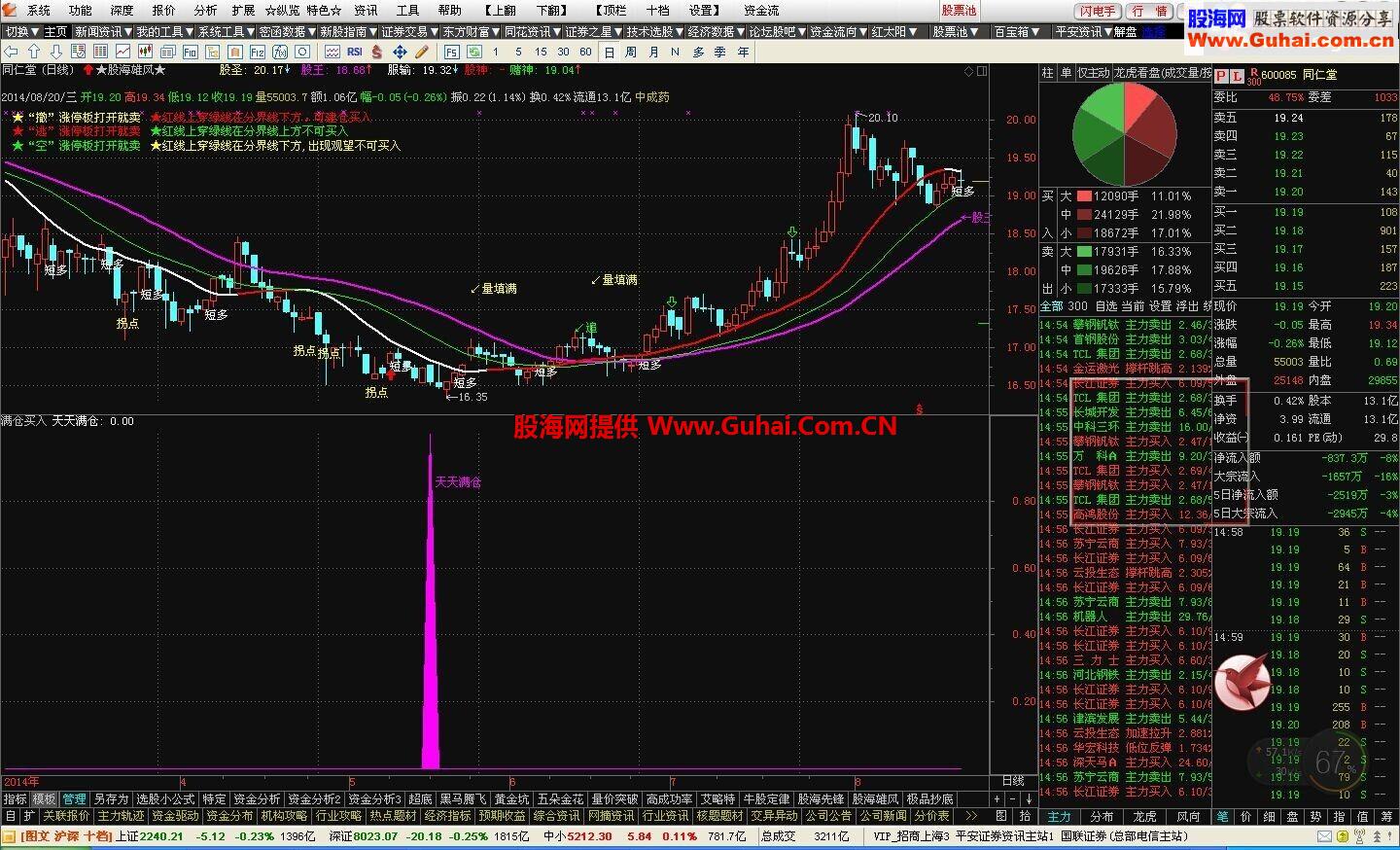1400x850 pixels.
Task: Expand the 系统工具 dropdown
Action: [x=225, y=32]
